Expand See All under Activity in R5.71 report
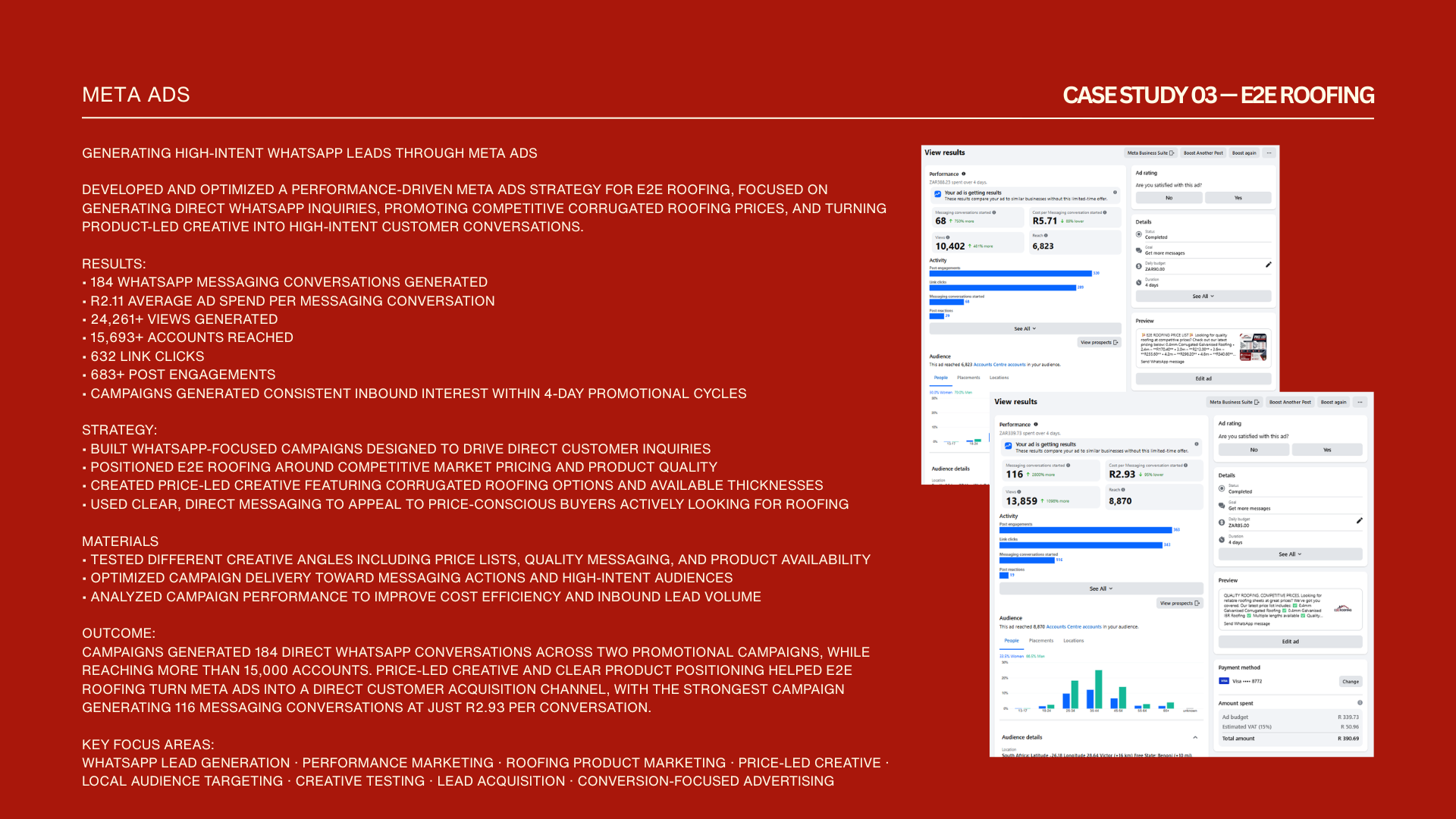The image size is (1456, 819). point(1025,329)
